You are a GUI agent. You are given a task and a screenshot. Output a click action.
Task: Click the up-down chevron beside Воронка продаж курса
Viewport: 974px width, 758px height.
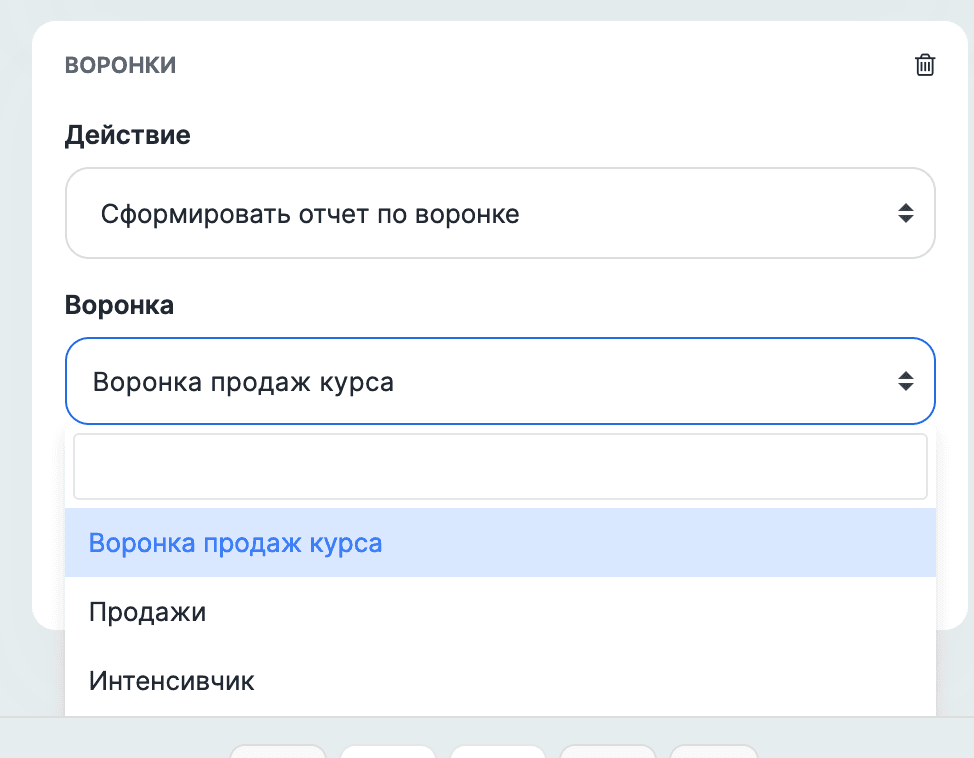tap(906, 381)
